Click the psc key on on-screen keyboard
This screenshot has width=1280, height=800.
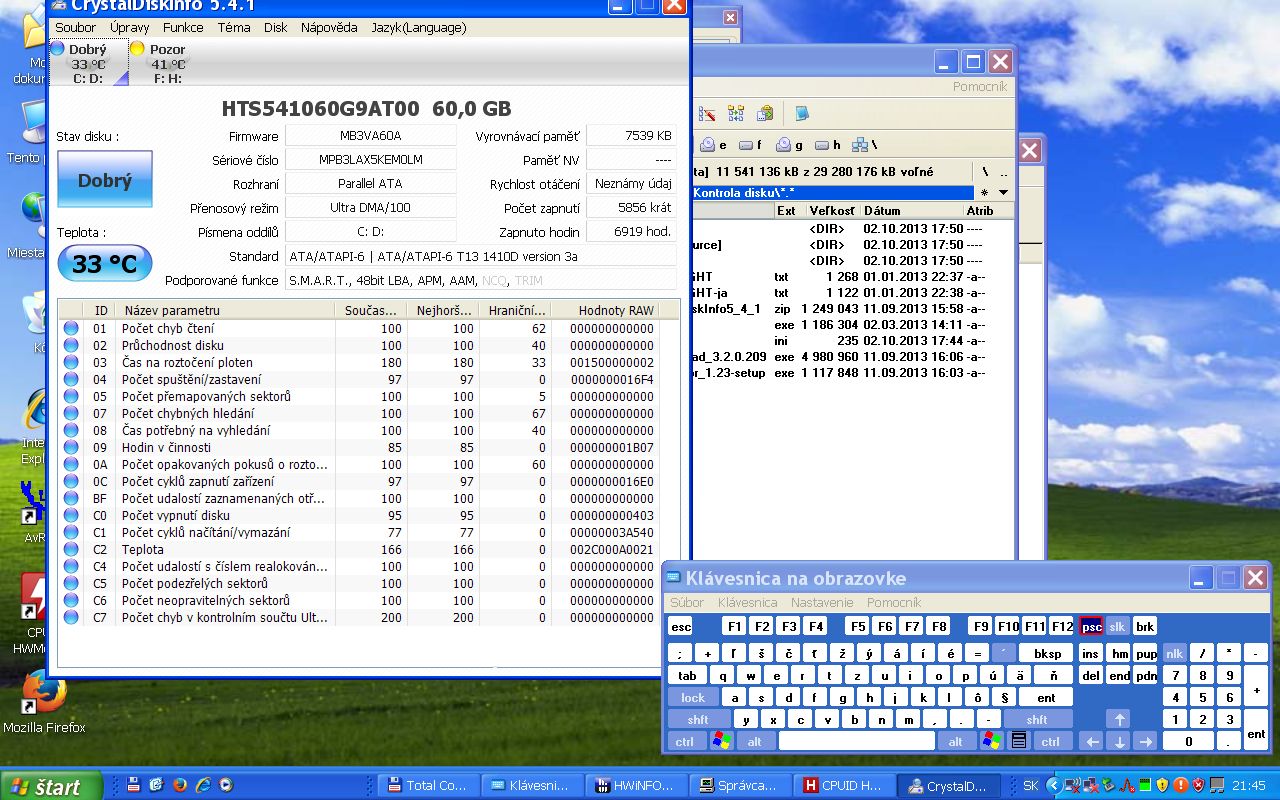tap(1091, 626)
